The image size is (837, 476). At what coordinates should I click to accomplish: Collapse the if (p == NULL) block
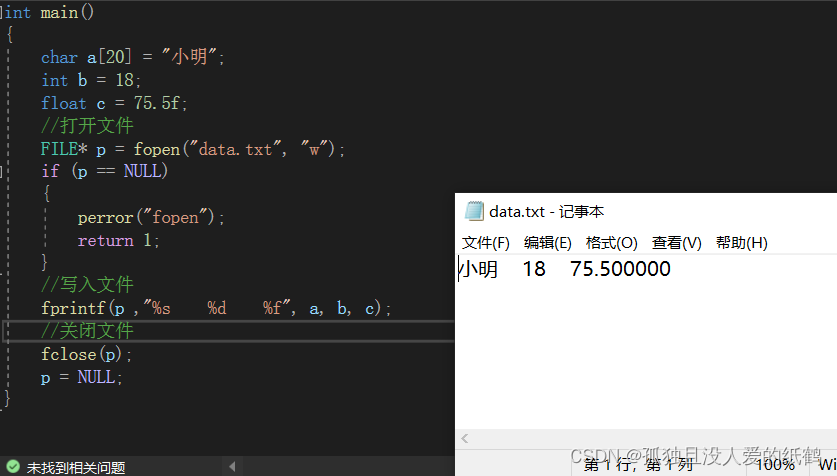2,171
